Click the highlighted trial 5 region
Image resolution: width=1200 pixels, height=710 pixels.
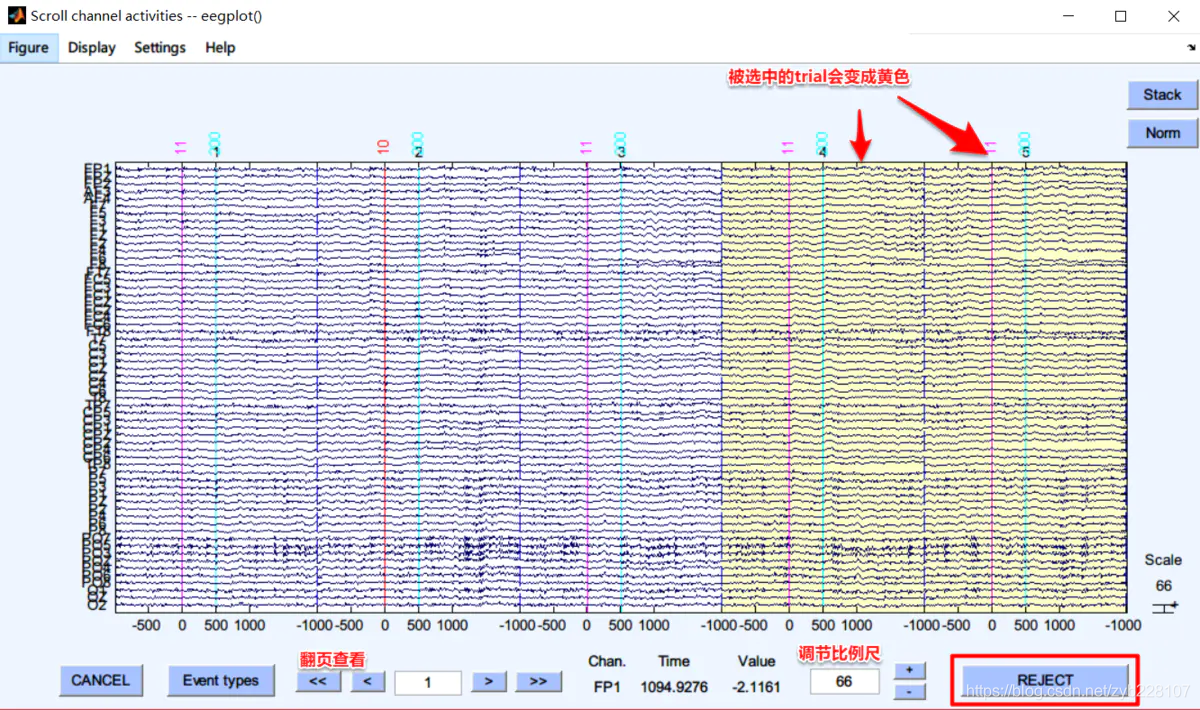tap(1025, 387)
